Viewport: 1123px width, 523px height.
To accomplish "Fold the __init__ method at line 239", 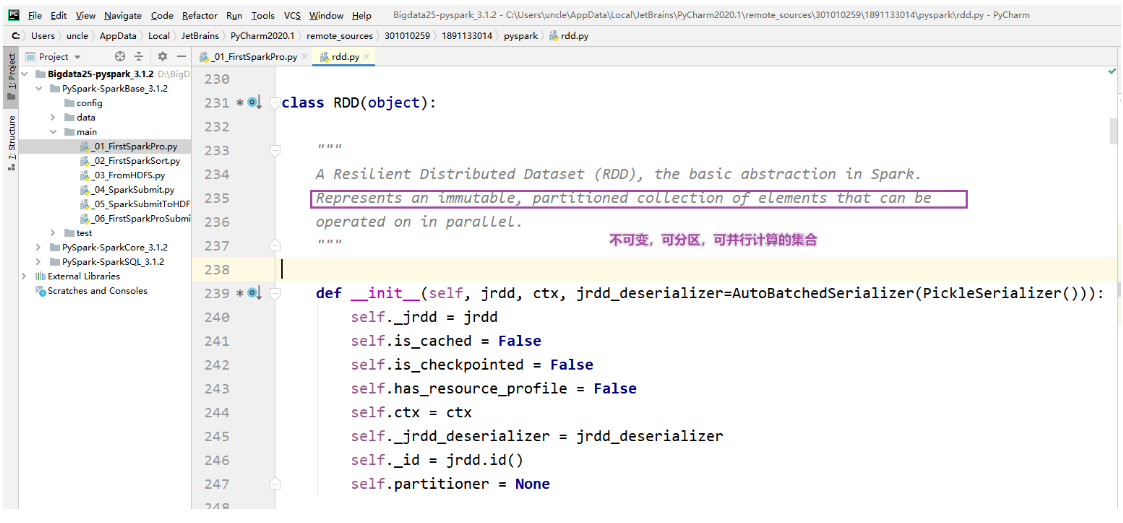I will pyautogui.click(x=274, y=294).
